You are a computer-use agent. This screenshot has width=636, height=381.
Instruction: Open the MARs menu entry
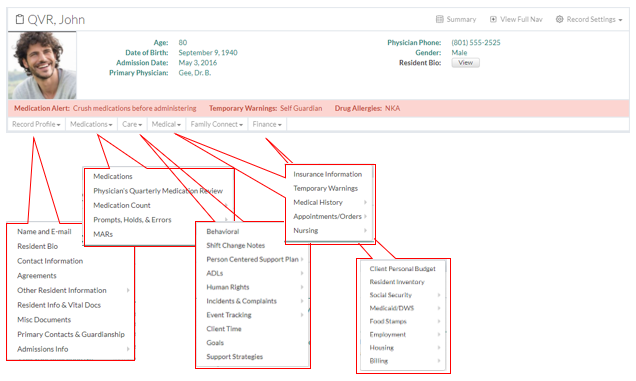pyautogui.click(x=103, y=234)
